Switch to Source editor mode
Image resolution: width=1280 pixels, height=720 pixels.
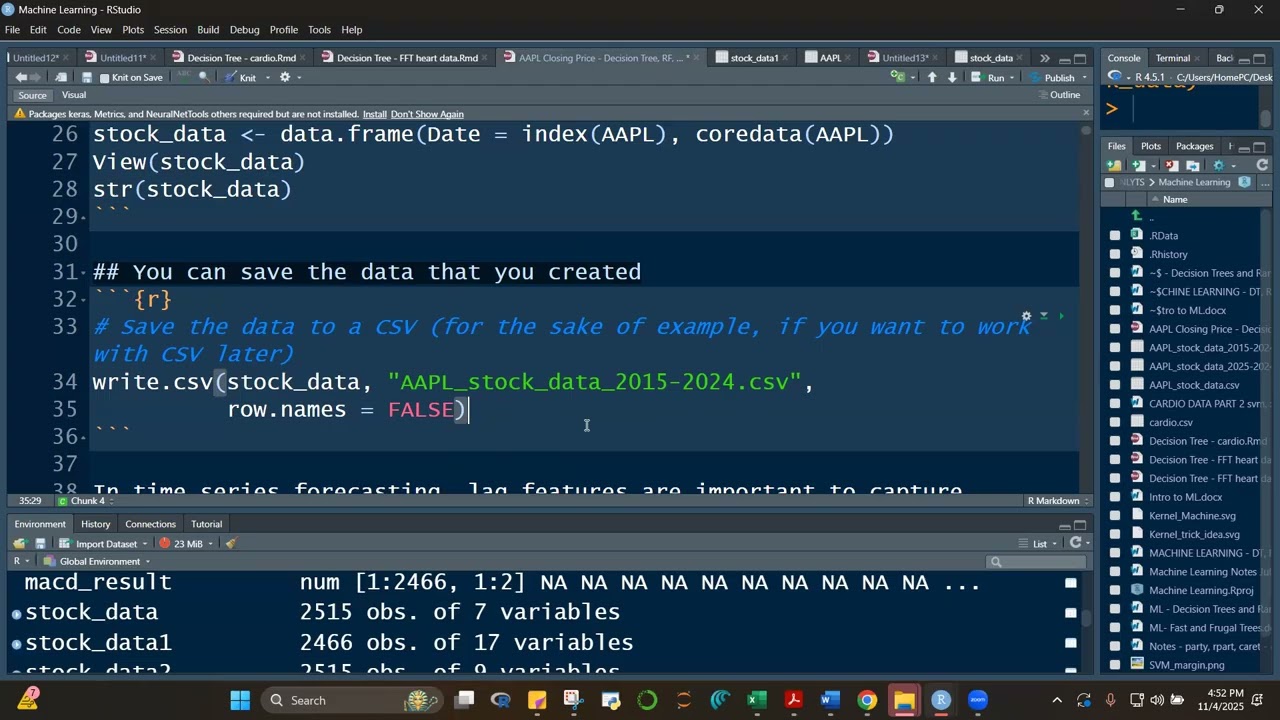32,95
